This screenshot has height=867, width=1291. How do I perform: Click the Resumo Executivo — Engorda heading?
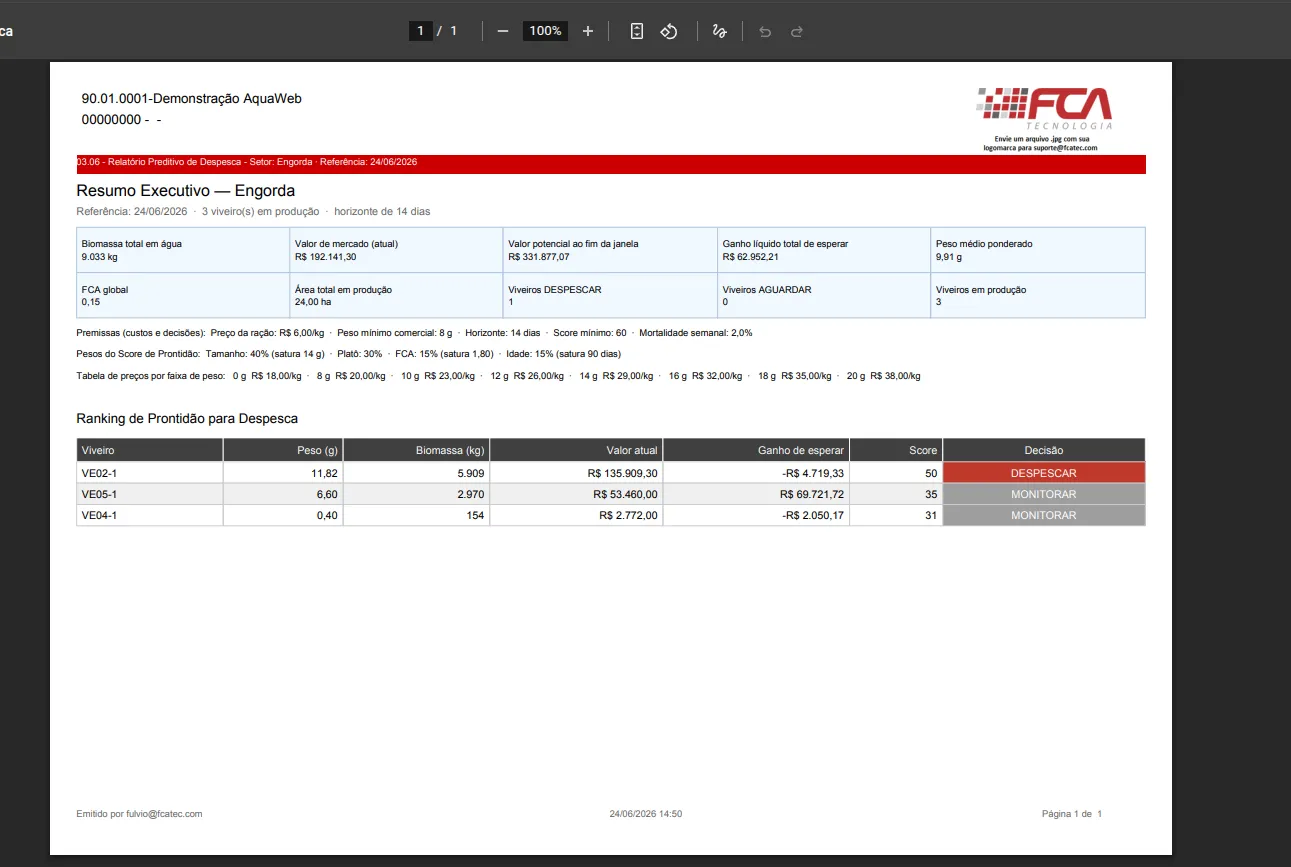coord(186,190)
